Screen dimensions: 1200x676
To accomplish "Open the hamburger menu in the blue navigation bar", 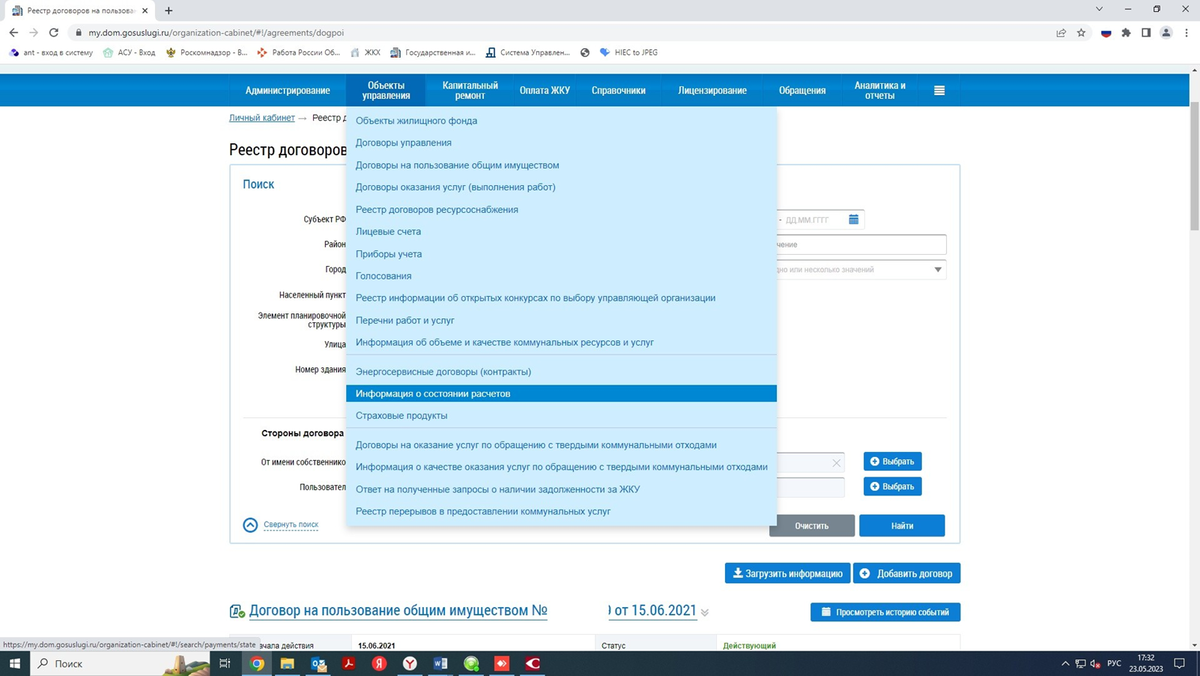I will 938,89.
